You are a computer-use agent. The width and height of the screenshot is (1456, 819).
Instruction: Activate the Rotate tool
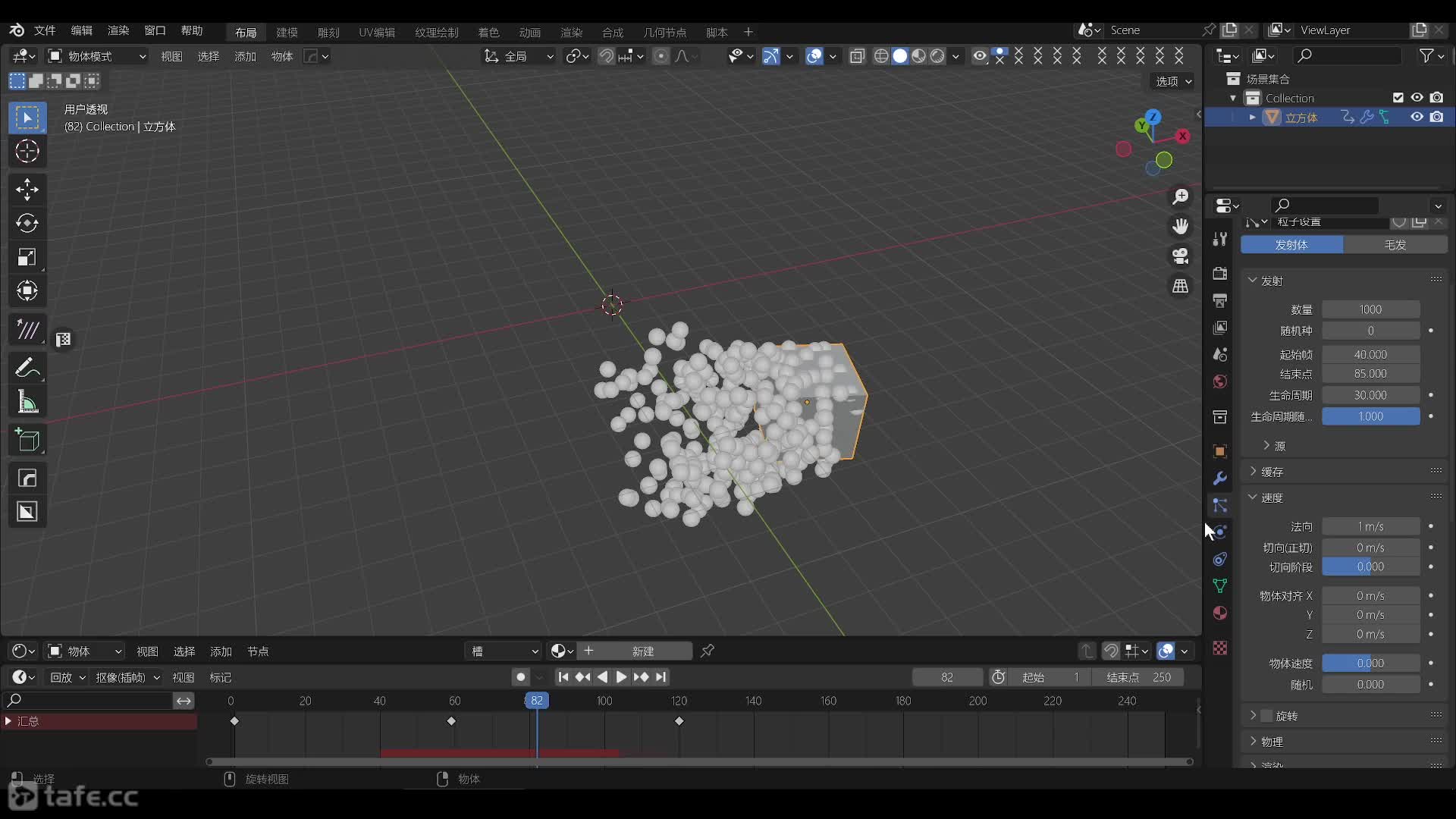click(x=27, y=223)
